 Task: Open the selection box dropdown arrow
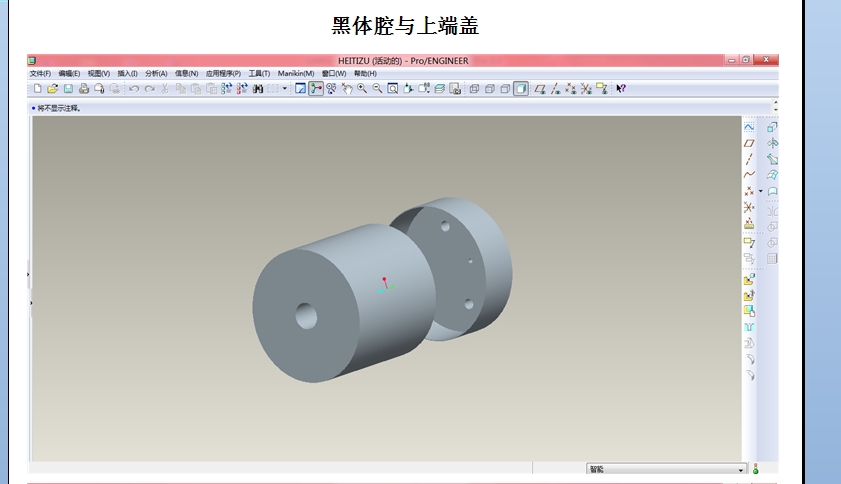[x=285, y=89]
